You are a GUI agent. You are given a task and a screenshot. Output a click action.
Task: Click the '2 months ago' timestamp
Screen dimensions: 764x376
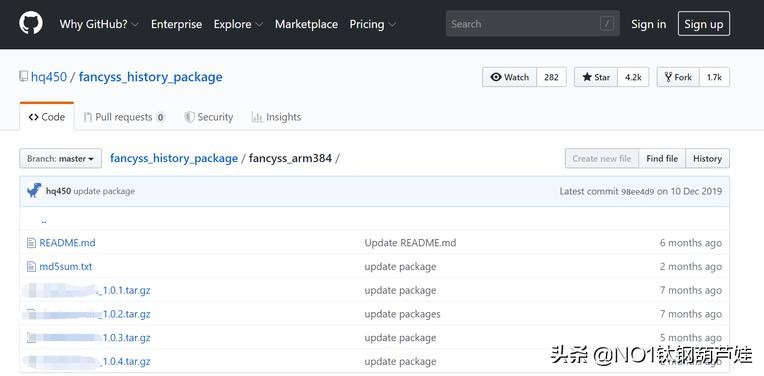691,266
